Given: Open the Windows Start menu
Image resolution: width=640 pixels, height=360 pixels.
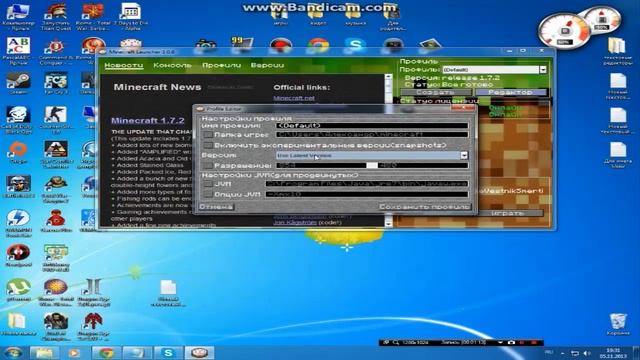Looking at the screenshot, I should click(13, 353).
